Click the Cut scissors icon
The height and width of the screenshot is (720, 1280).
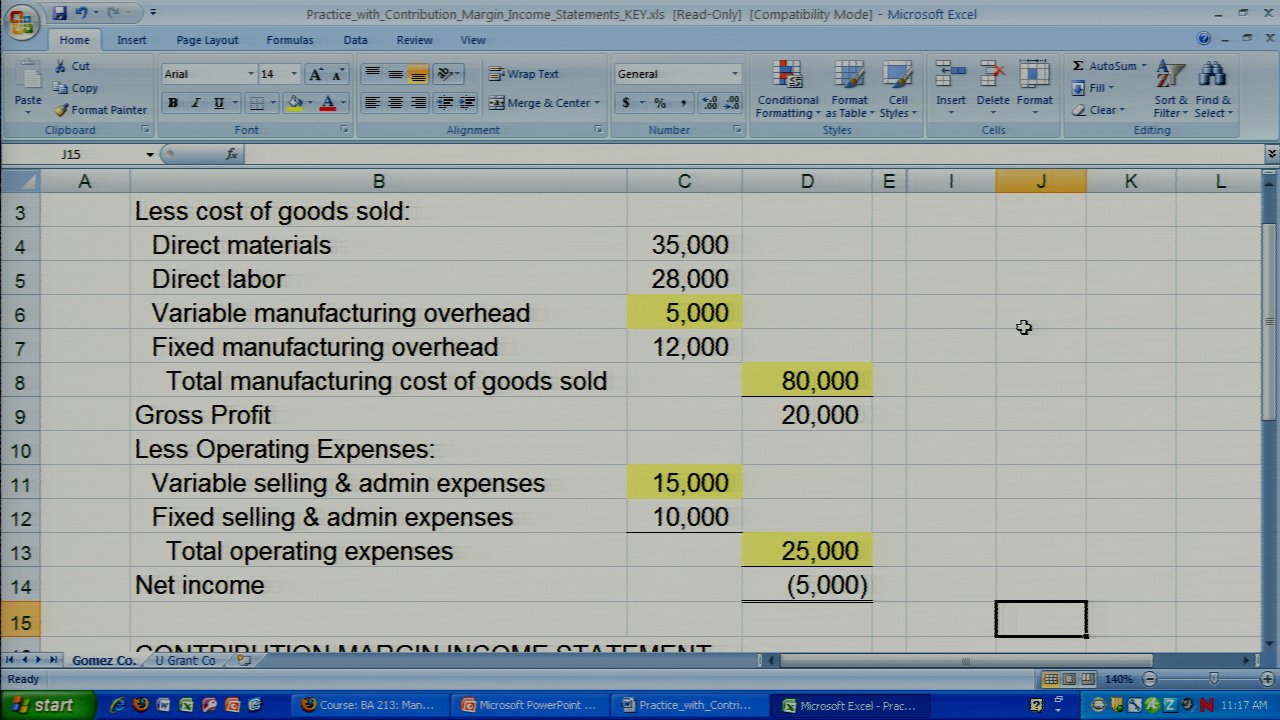pos(61,66)
